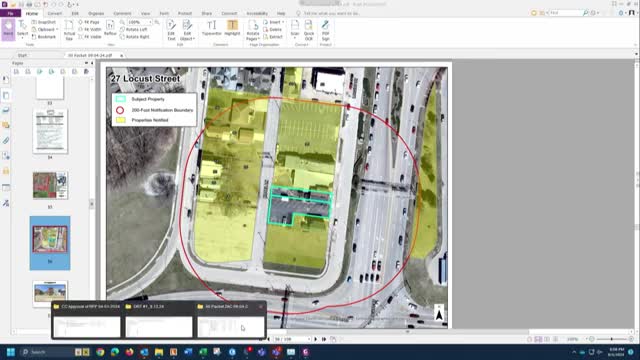
Task: Open the Layers panel in the left sidebar
Action: tap(6, 110)
